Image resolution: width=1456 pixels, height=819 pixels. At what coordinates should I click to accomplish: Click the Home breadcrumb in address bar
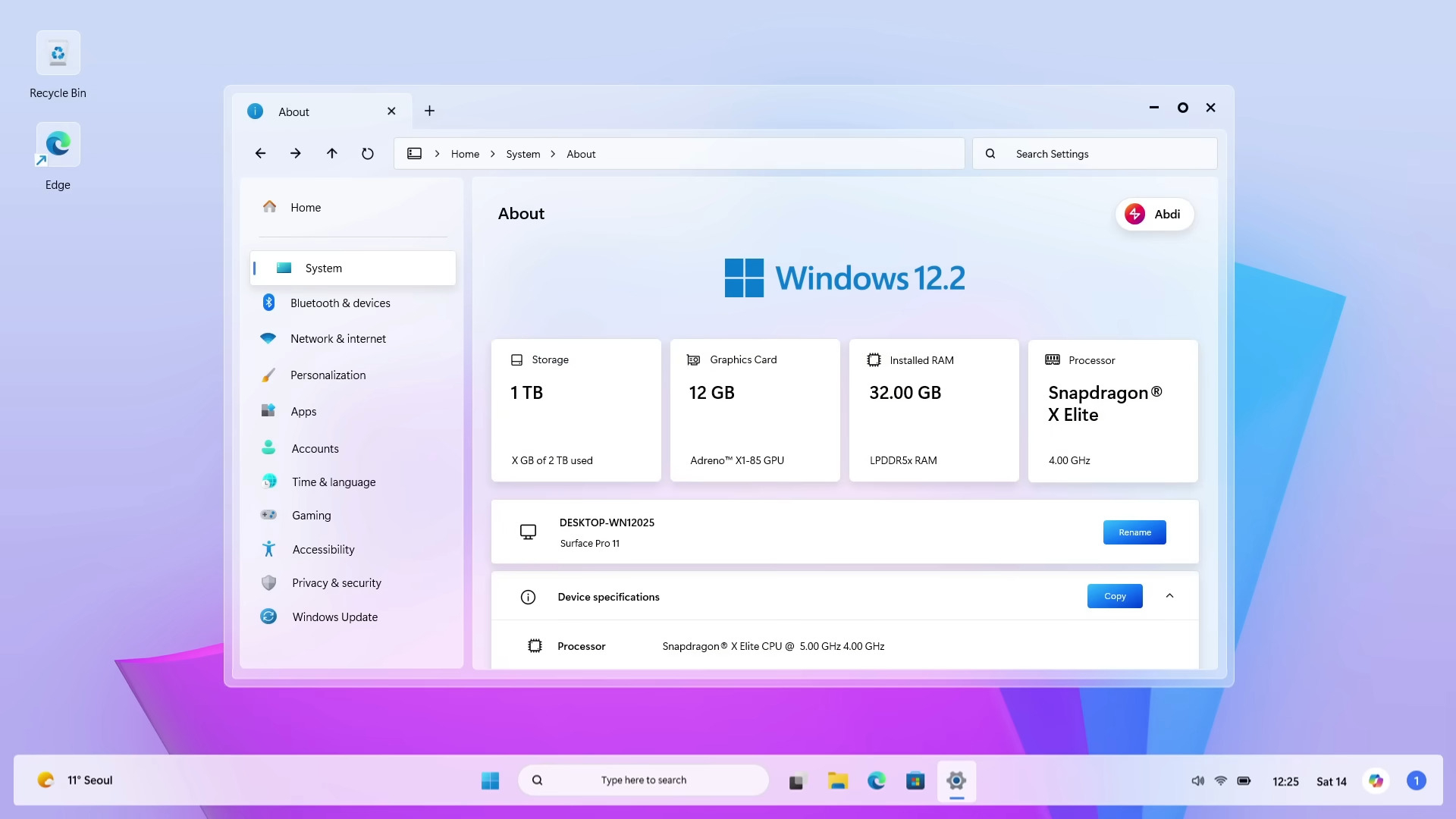(x=465, y=154)
